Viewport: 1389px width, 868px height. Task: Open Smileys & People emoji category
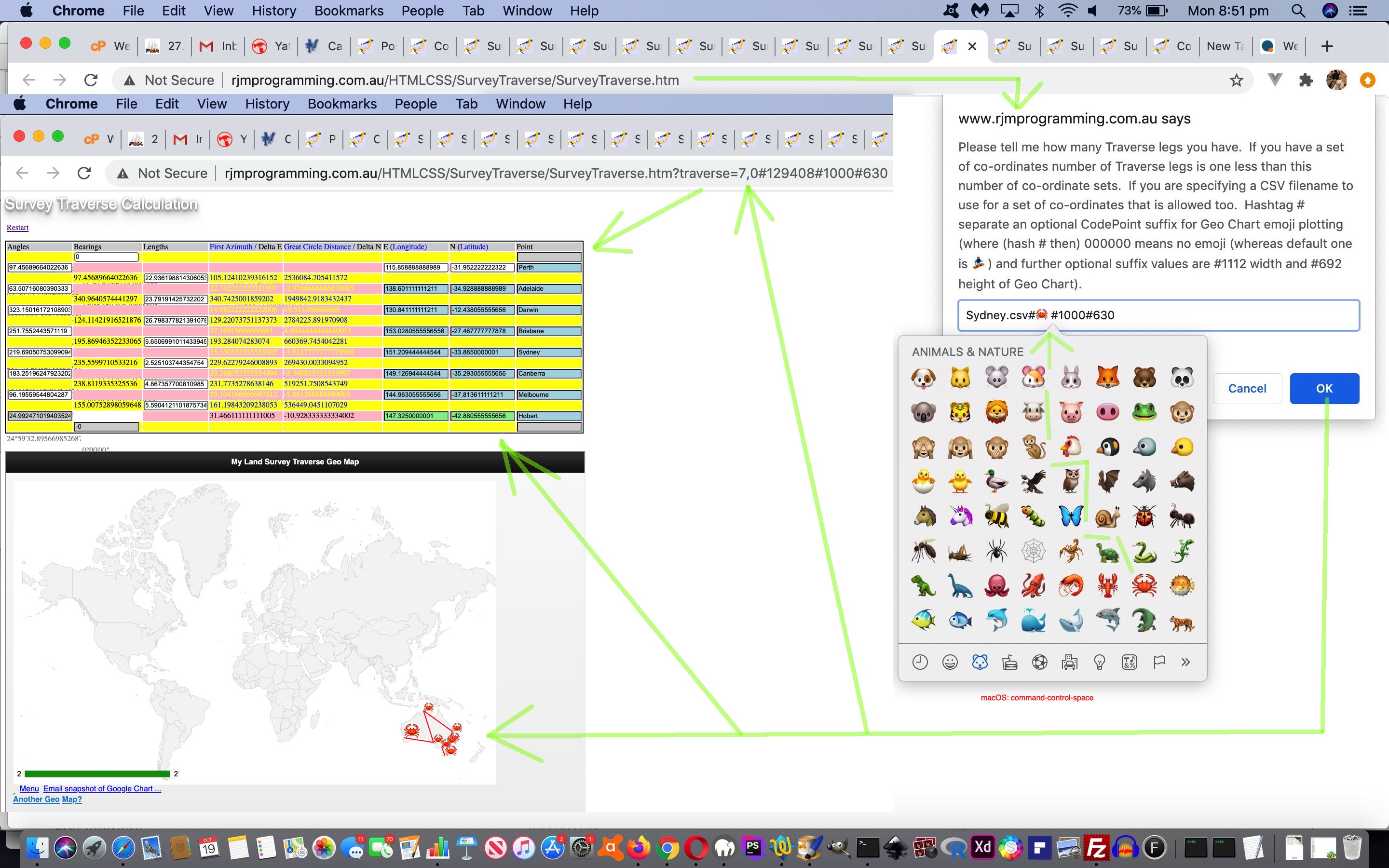point(950,663)
